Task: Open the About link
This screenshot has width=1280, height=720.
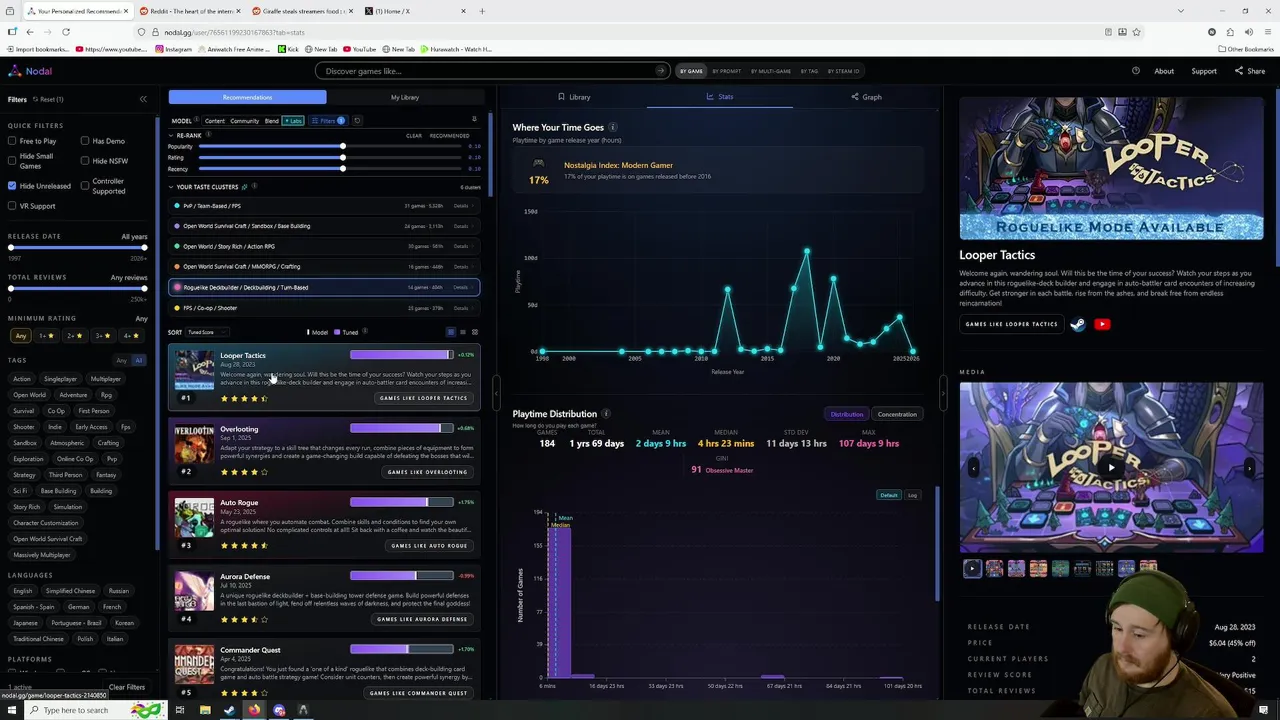Action: pyautogui.click(x=1164, y=71)
